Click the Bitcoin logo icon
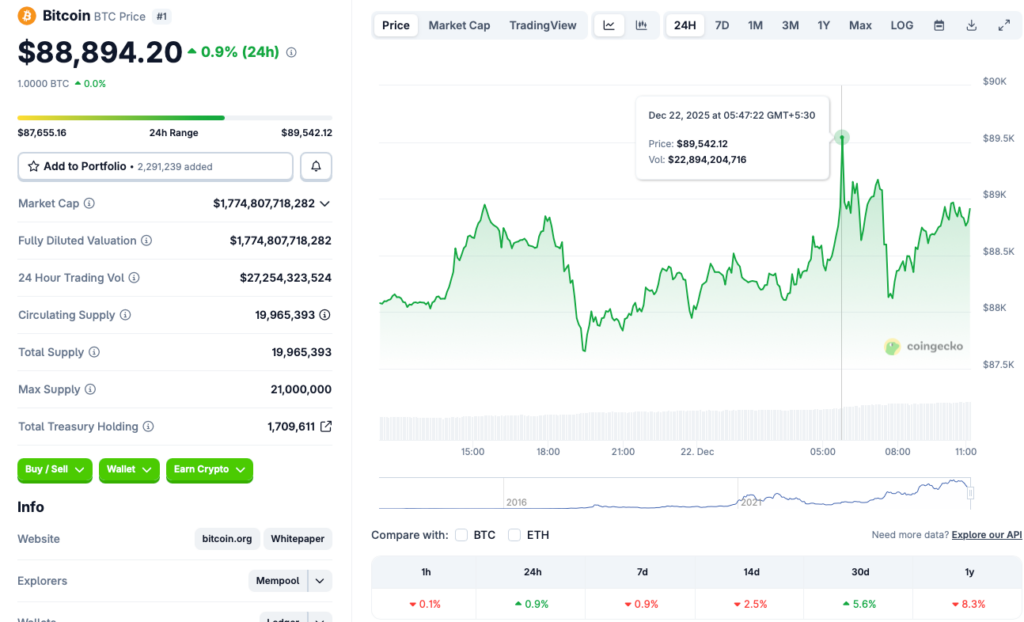 coord(26,16)
